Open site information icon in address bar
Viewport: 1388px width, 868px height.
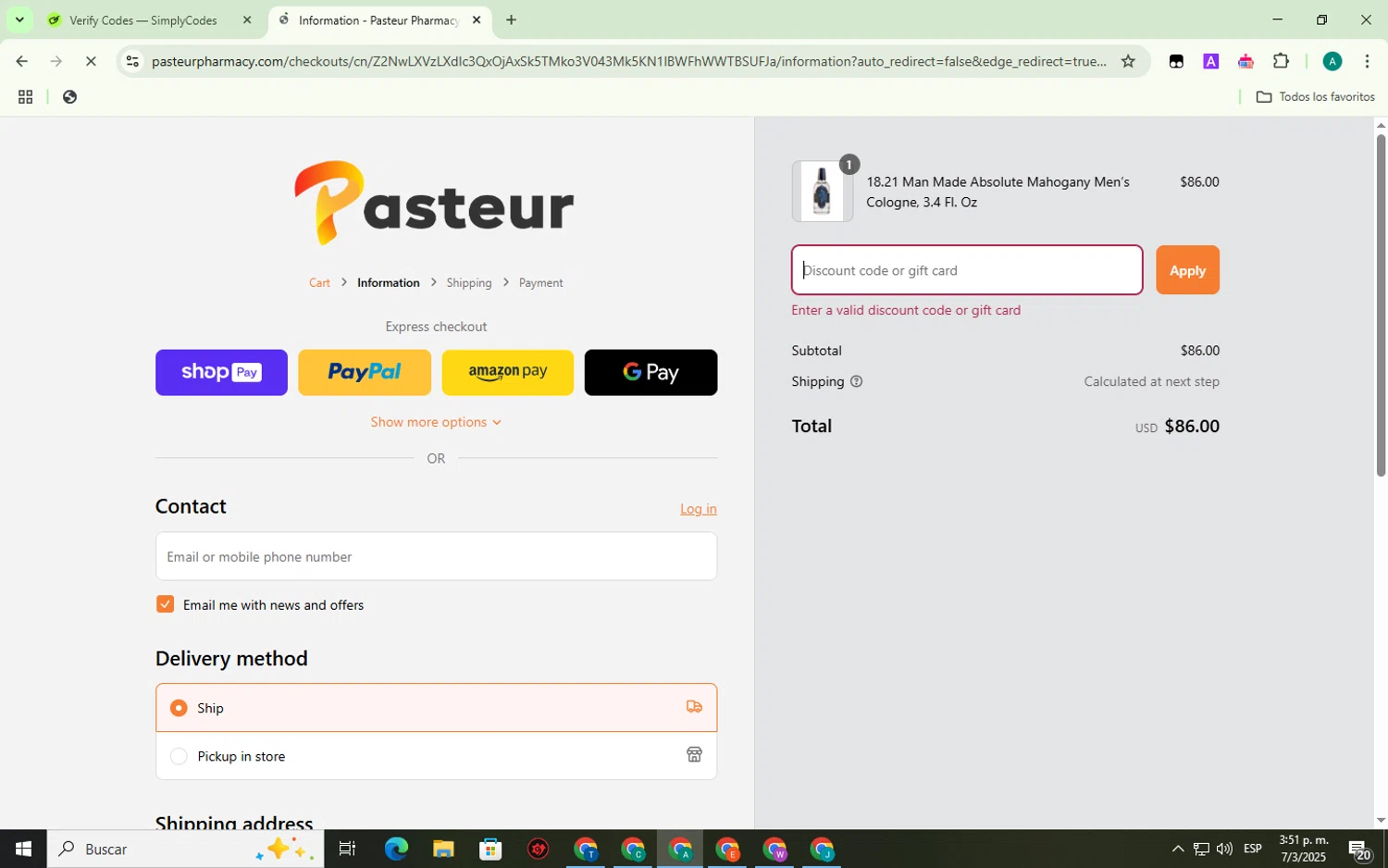[132, 61]
